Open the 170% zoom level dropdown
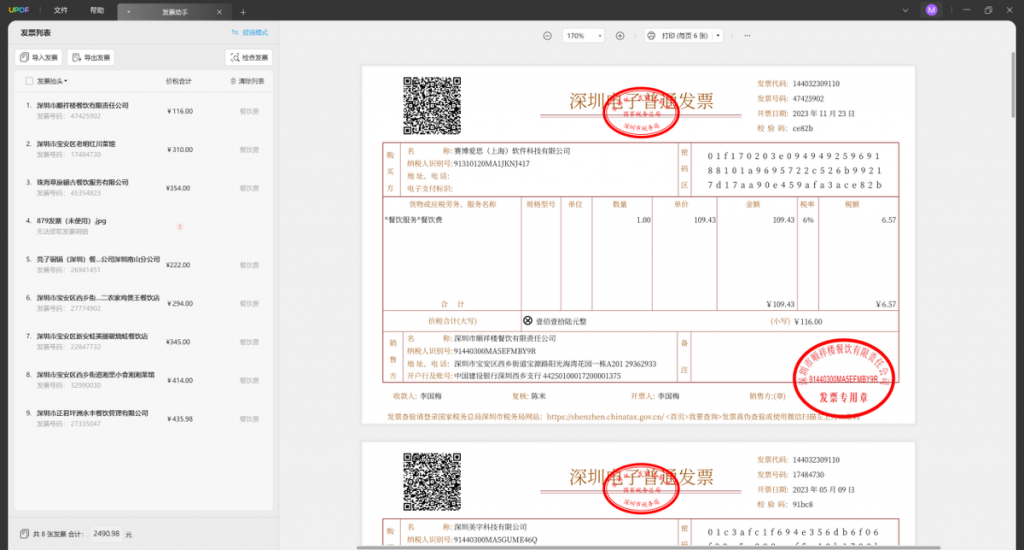Image resolution: width=1024 pixels, height=550 pixels. tap(583, 36)
